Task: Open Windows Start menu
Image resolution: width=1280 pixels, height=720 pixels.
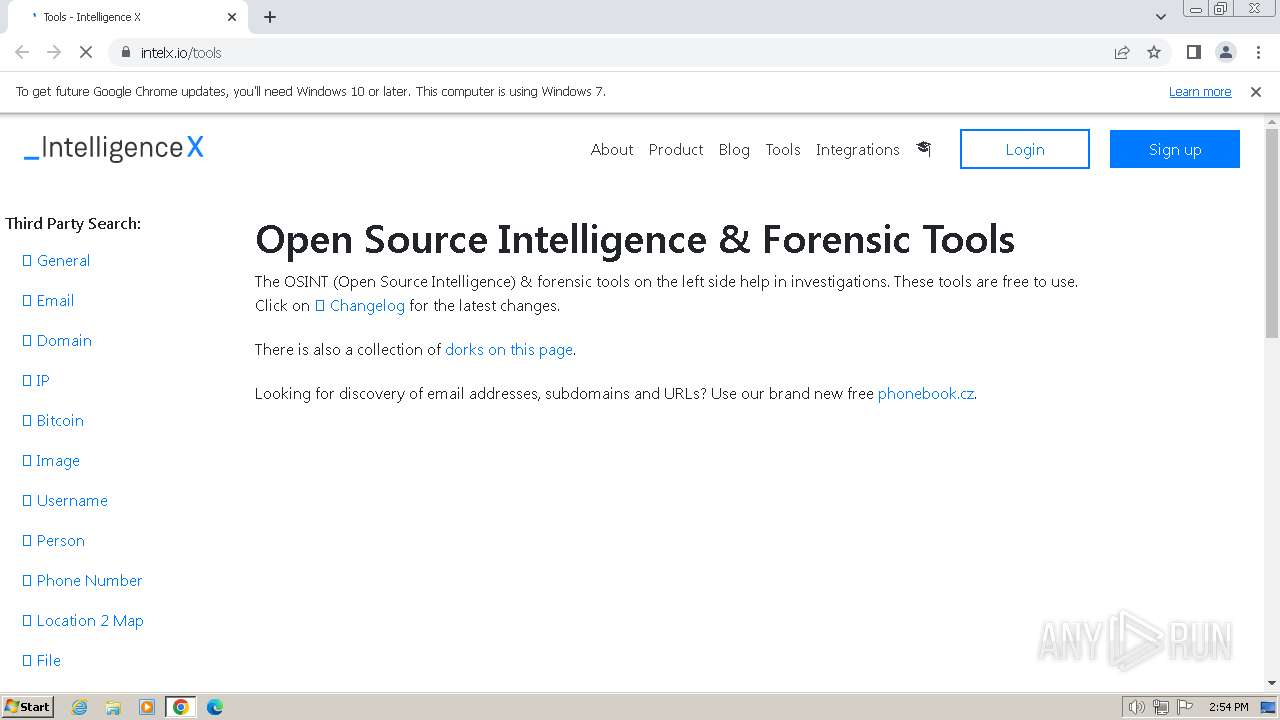Action: [27, 706]
